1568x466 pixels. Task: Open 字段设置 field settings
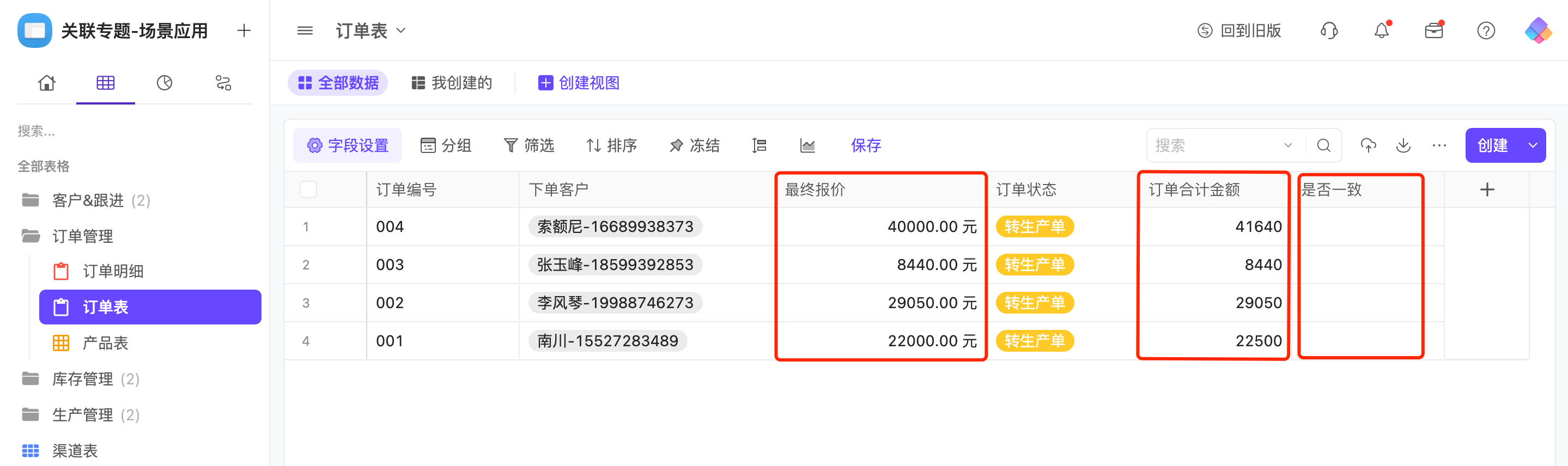(348, 145)
